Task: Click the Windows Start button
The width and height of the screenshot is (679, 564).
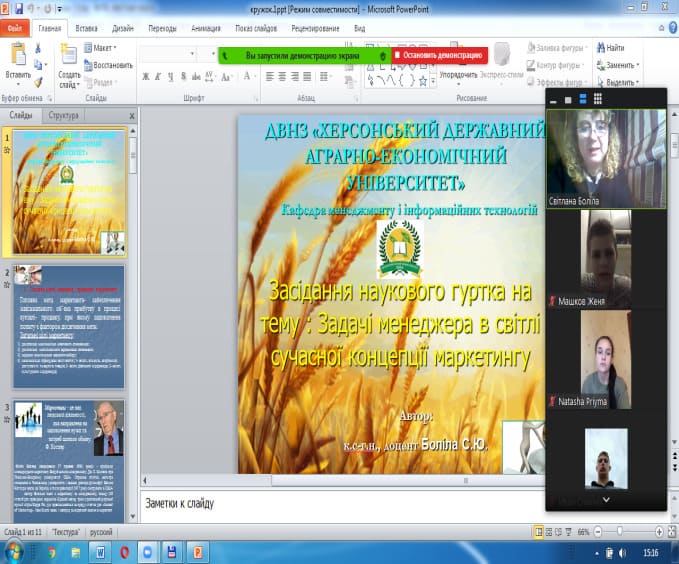Action: tap(13, 552)
